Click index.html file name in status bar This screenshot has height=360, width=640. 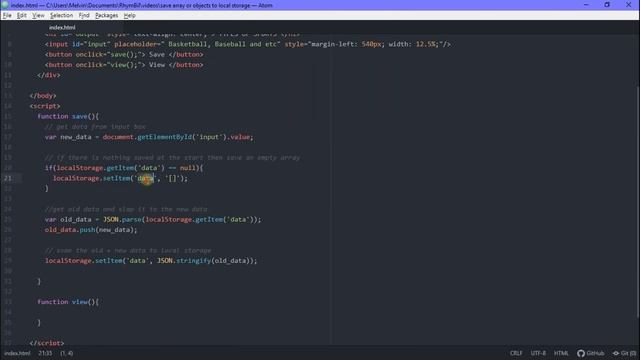click(17, 353)
